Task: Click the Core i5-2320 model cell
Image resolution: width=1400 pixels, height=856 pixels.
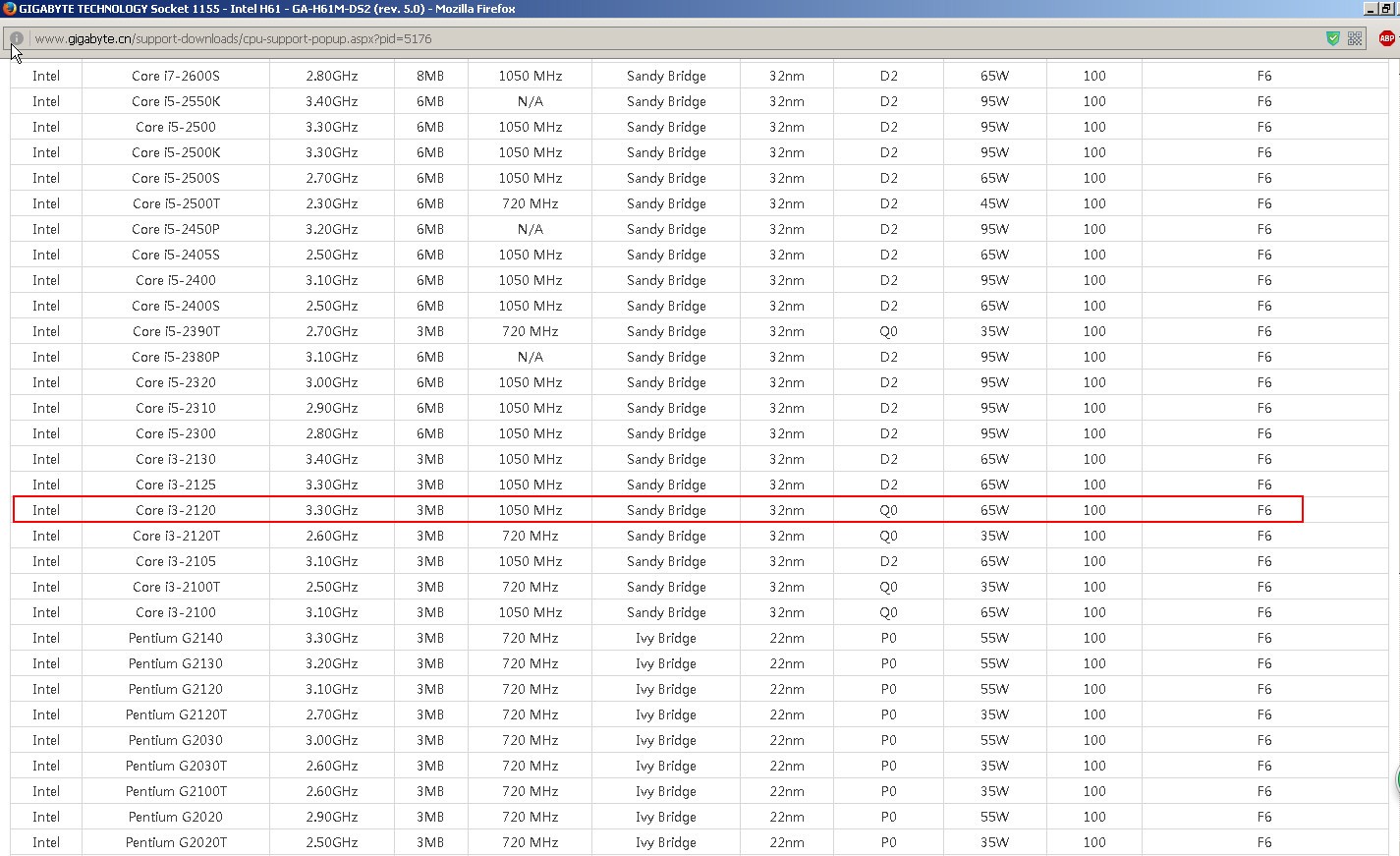Action: 176,382
